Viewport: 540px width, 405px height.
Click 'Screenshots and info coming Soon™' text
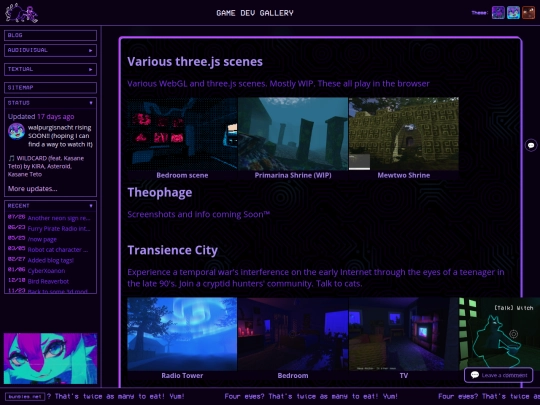199,215
